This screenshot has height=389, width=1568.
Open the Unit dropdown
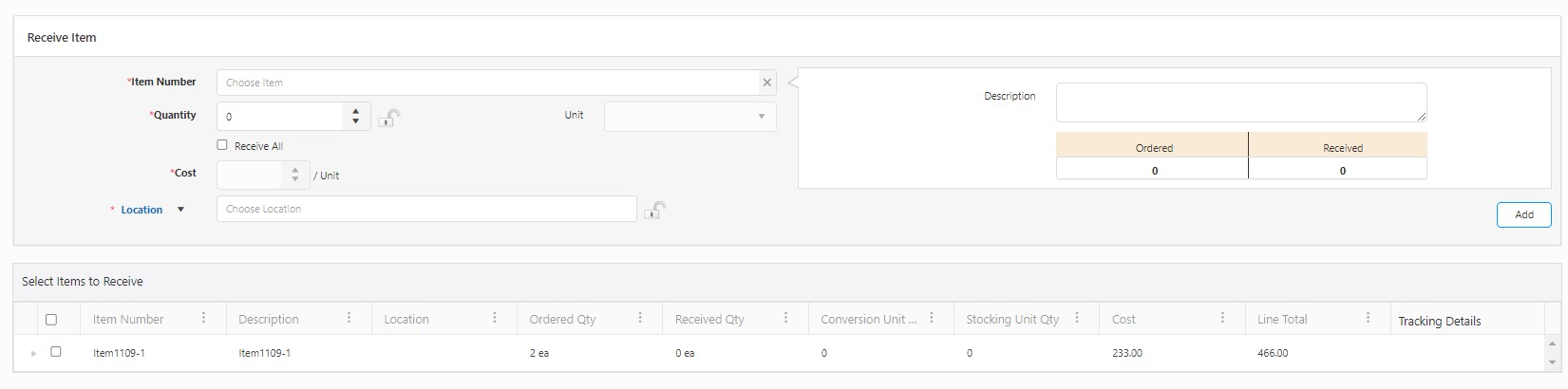coord(690,117)
